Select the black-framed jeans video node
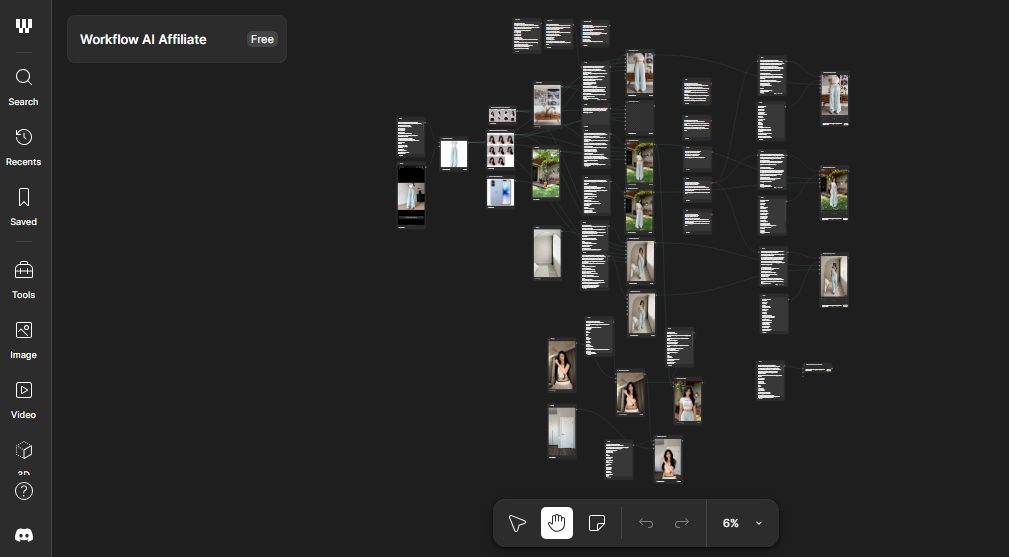 (x=411, y=196)
